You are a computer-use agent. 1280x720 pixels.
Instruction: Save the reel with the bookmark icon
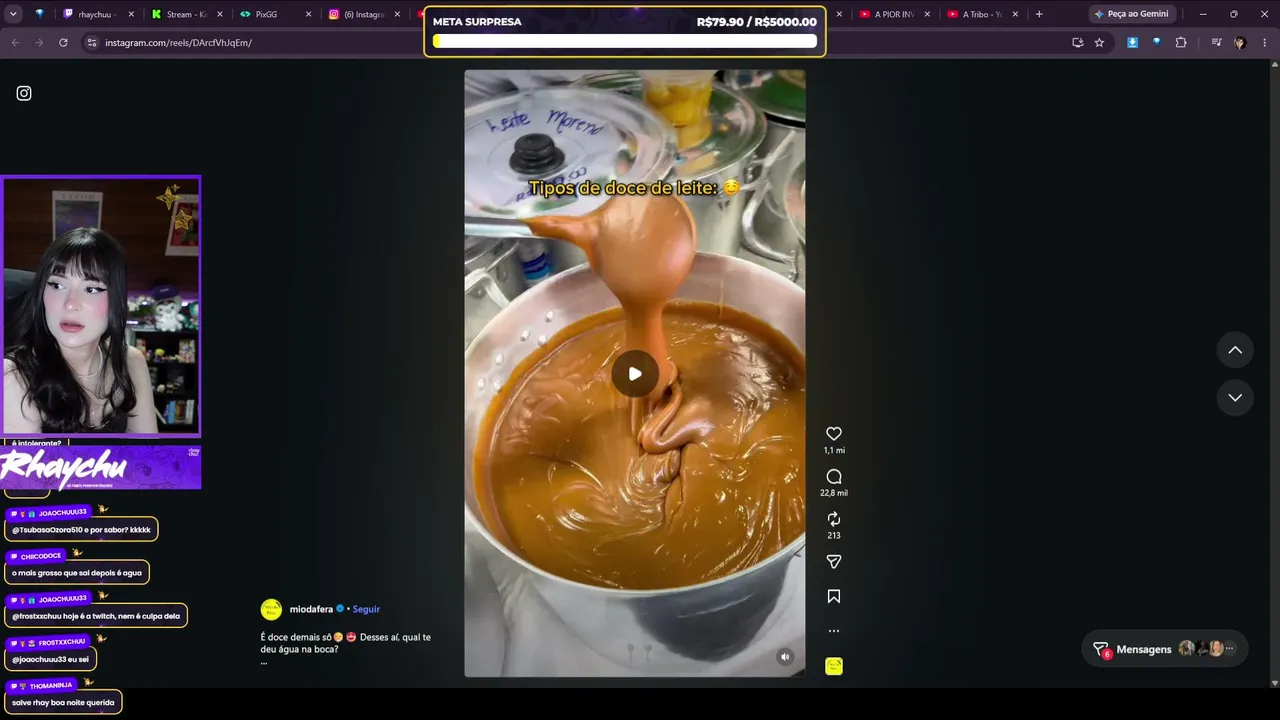834,597
